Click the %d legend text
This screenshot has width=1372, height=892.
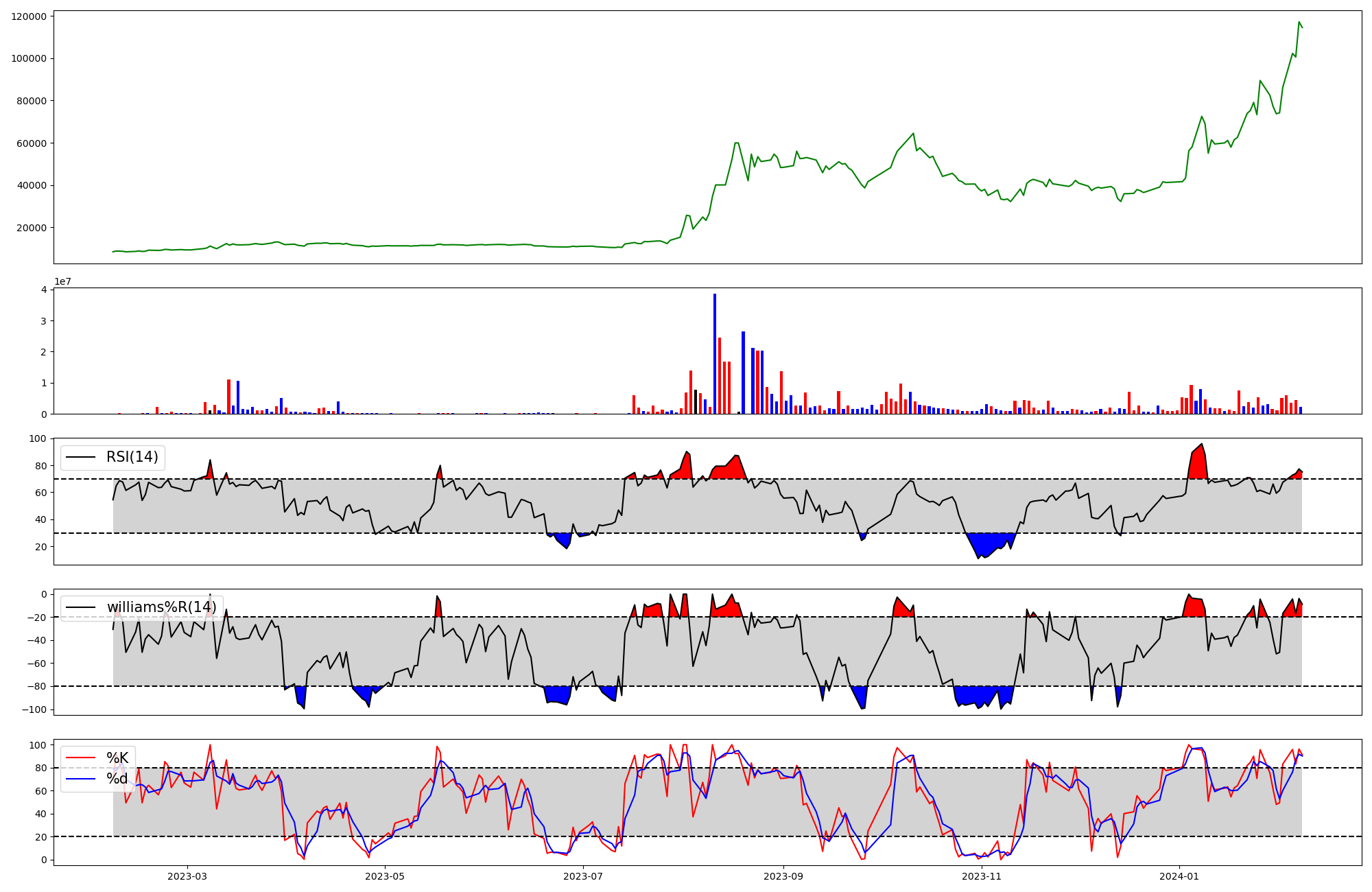click(117, 779)
